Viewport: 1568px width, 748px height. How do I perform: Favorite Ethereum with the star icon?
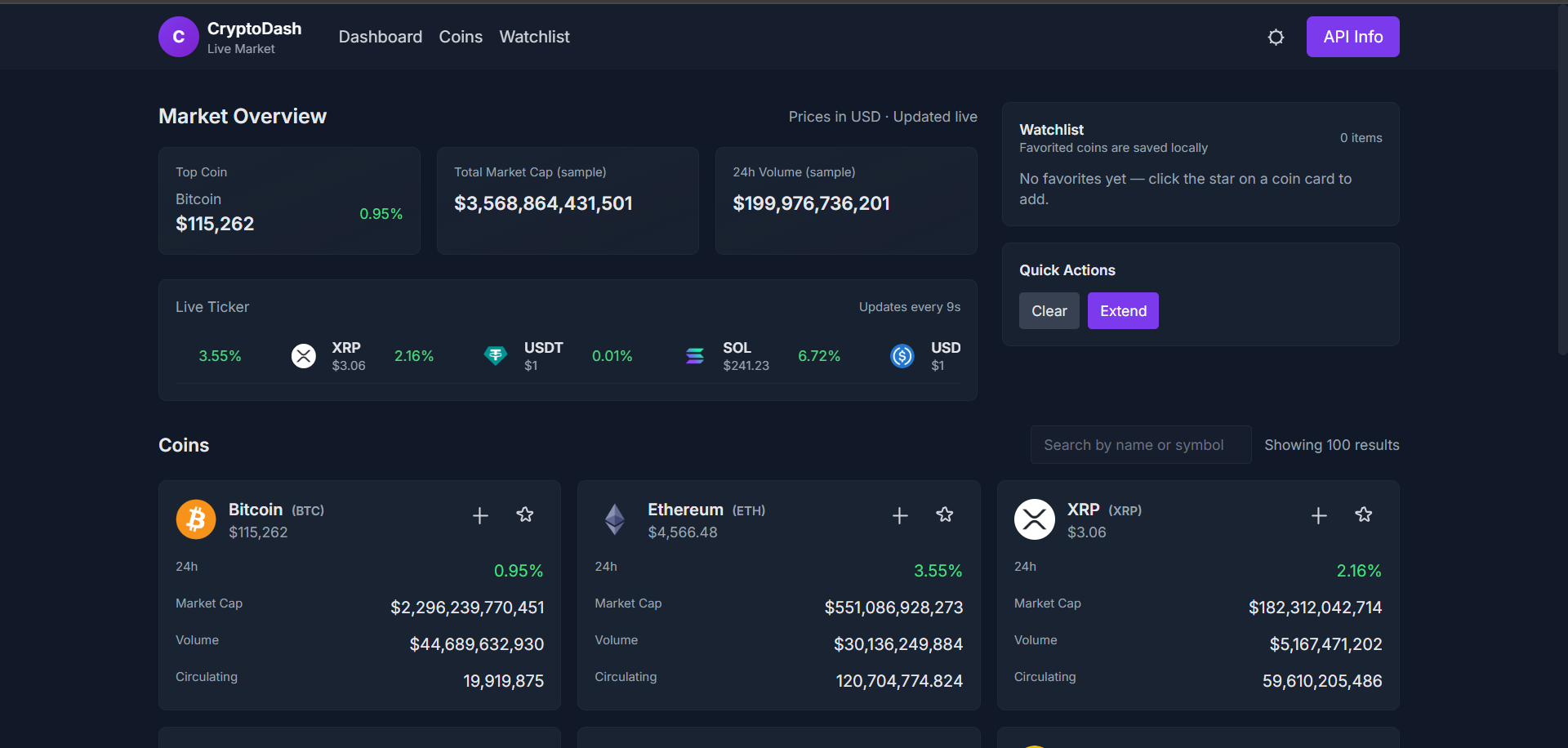pos(945,514)
